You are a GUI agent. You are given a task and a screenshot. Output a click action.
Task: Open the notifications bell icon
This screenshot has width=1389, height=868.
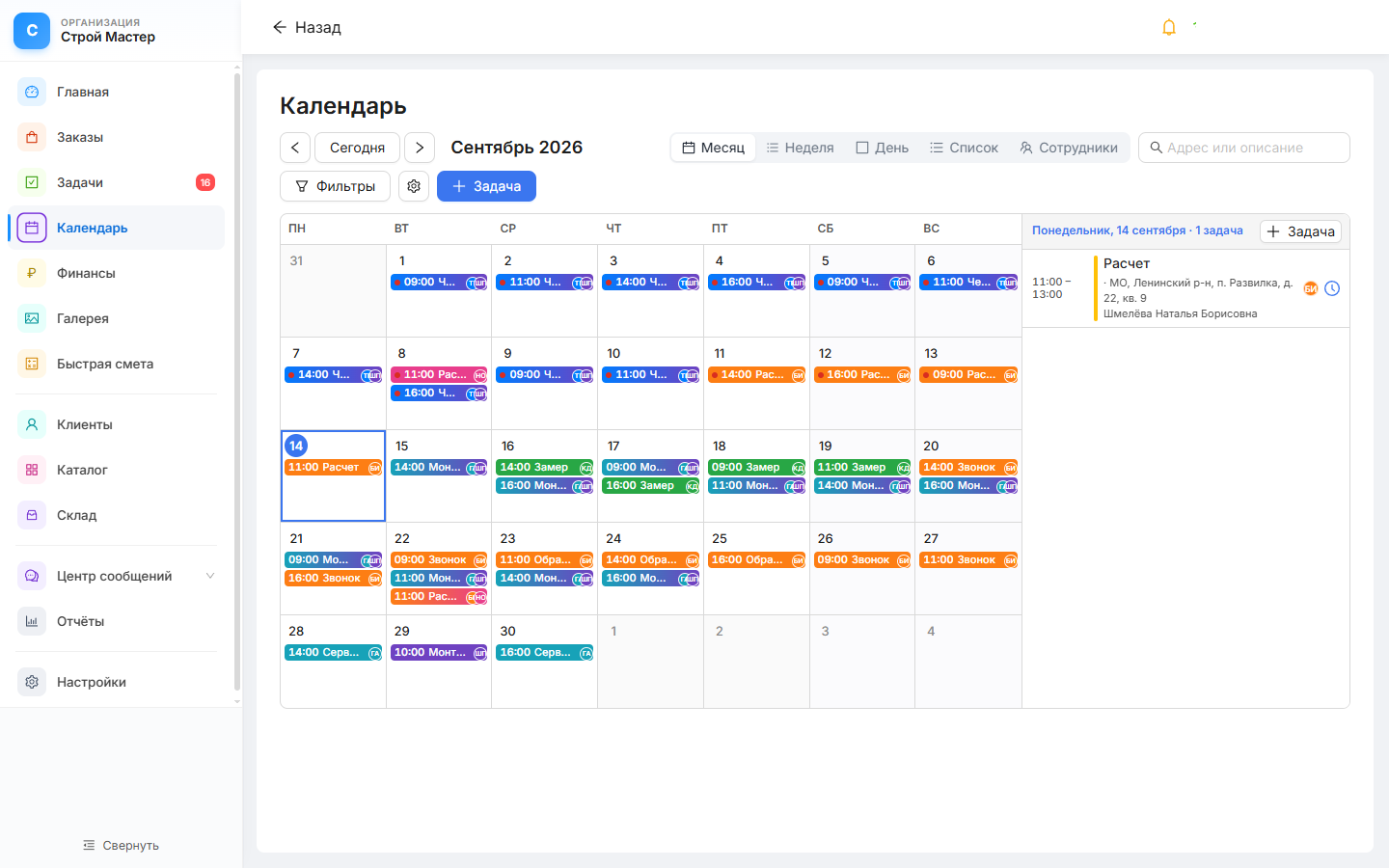click(x=1169, y=27)
